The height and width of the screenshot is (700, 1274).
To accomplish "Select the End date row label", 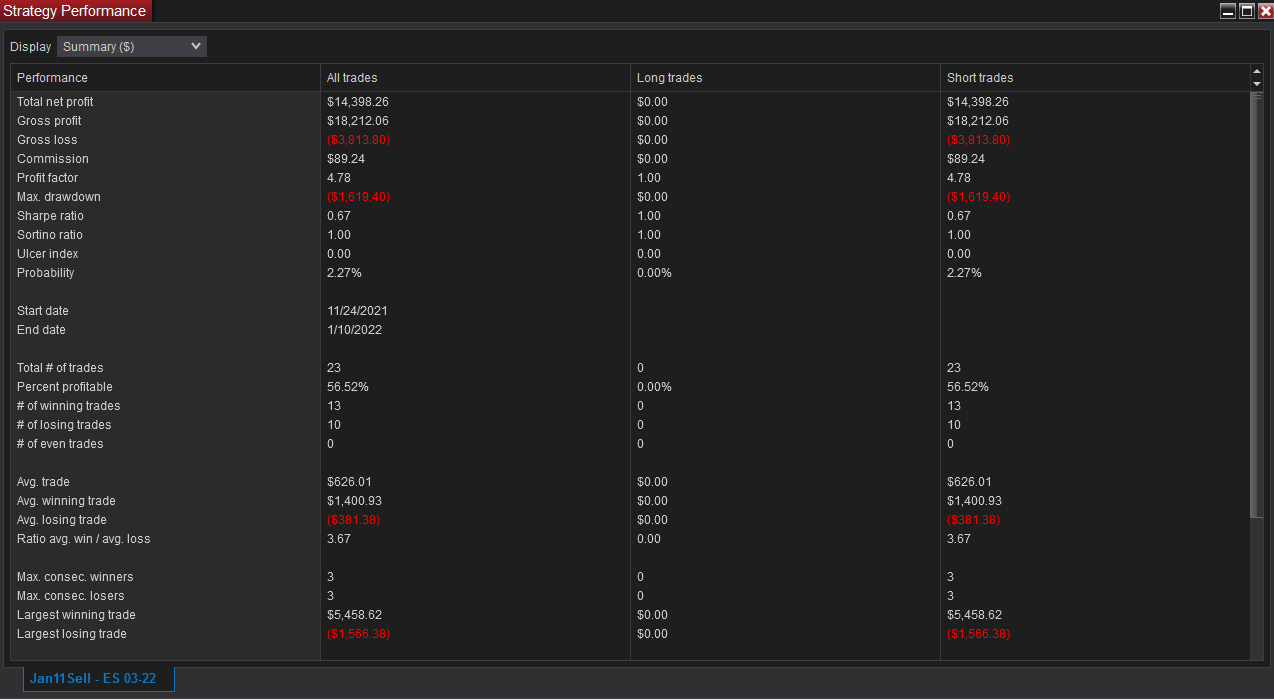I will click(x=41, y=330).
